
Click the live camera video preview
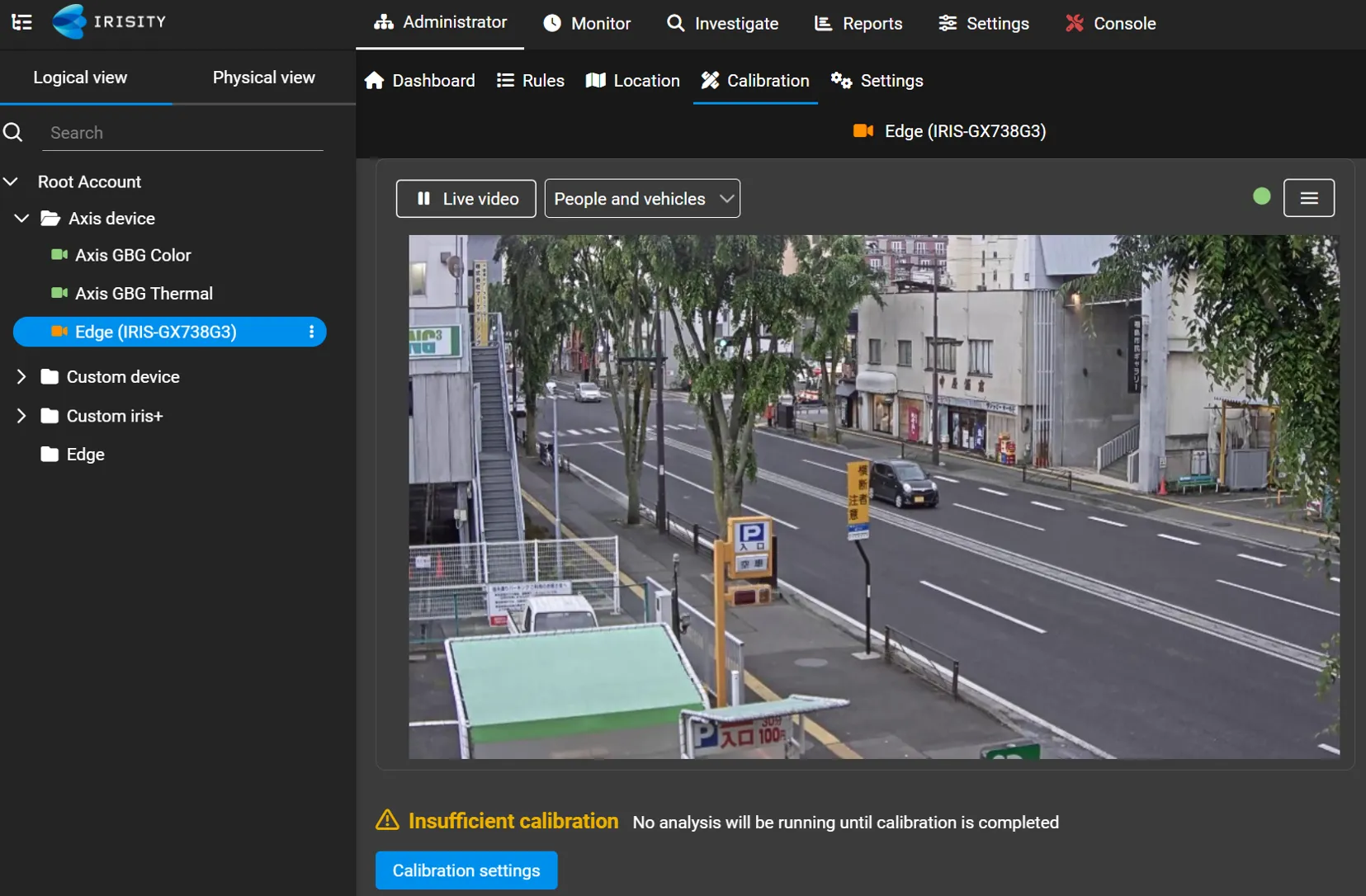[874, 497]
